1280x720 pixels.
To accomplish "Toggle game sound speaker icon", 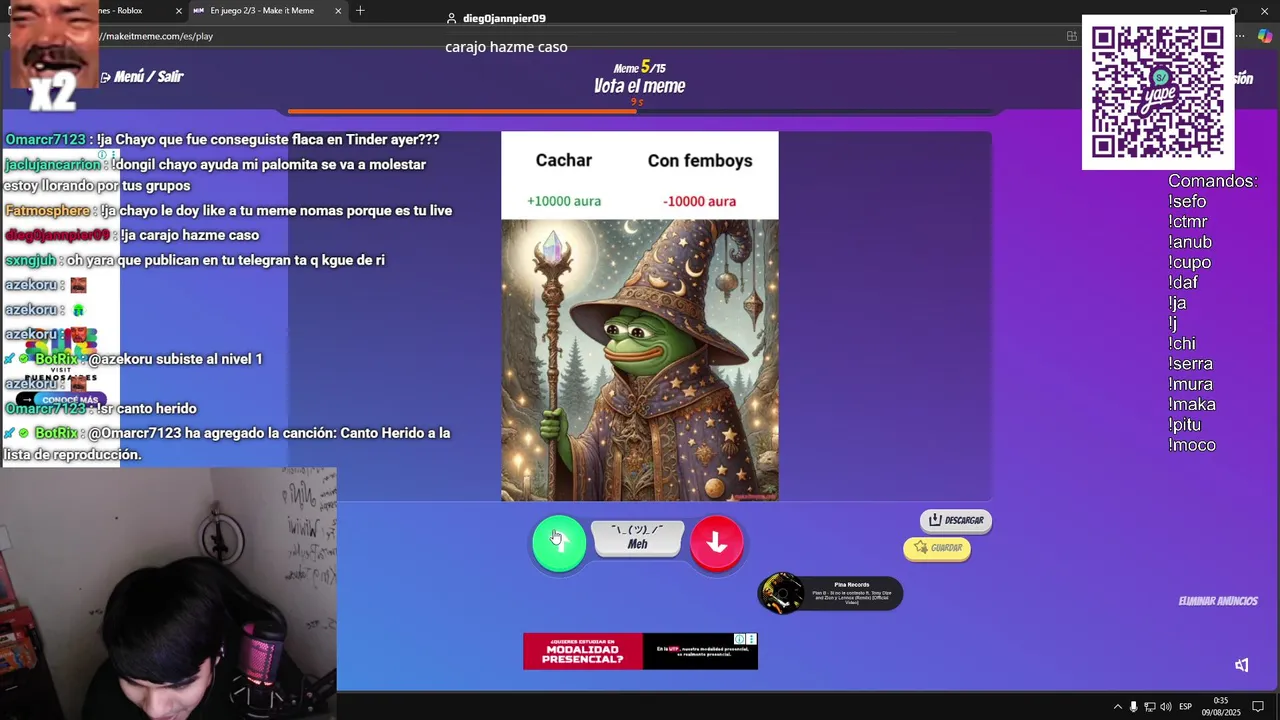I will click(1242, 665).
